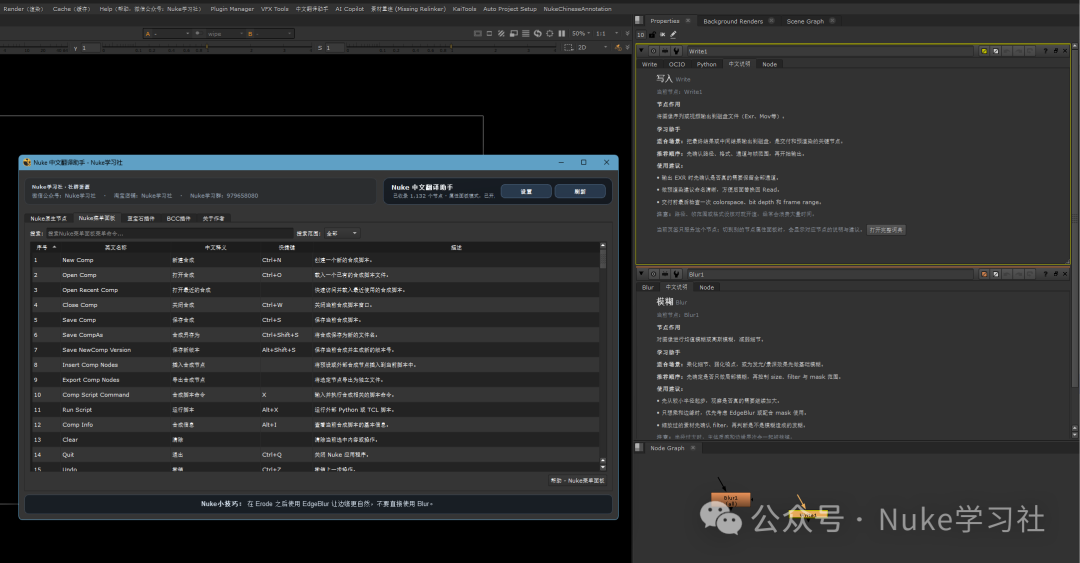Open the BCC plugins tab in translator
1080x563 pixels.
pos(178,218)
